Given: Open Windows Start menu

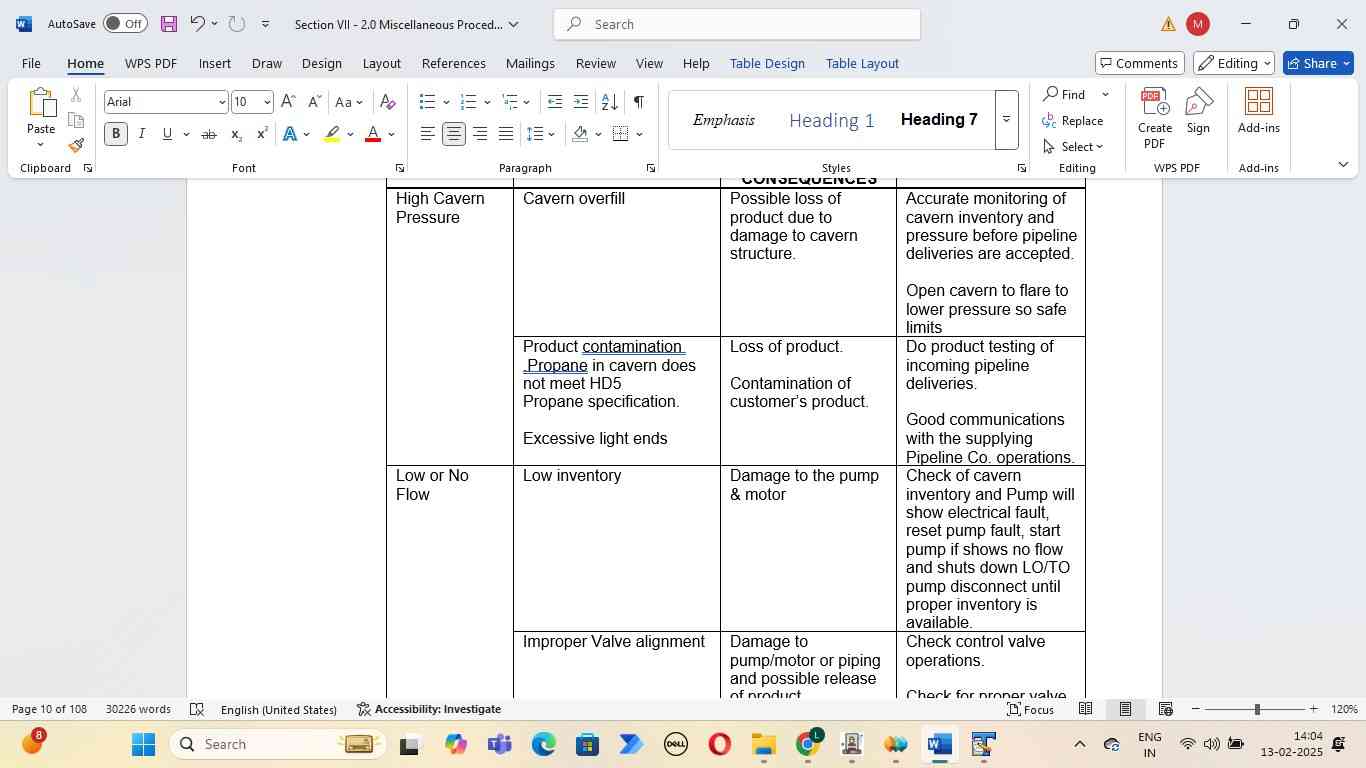Looking at the screenshot, I should click(x=143, y=744).
